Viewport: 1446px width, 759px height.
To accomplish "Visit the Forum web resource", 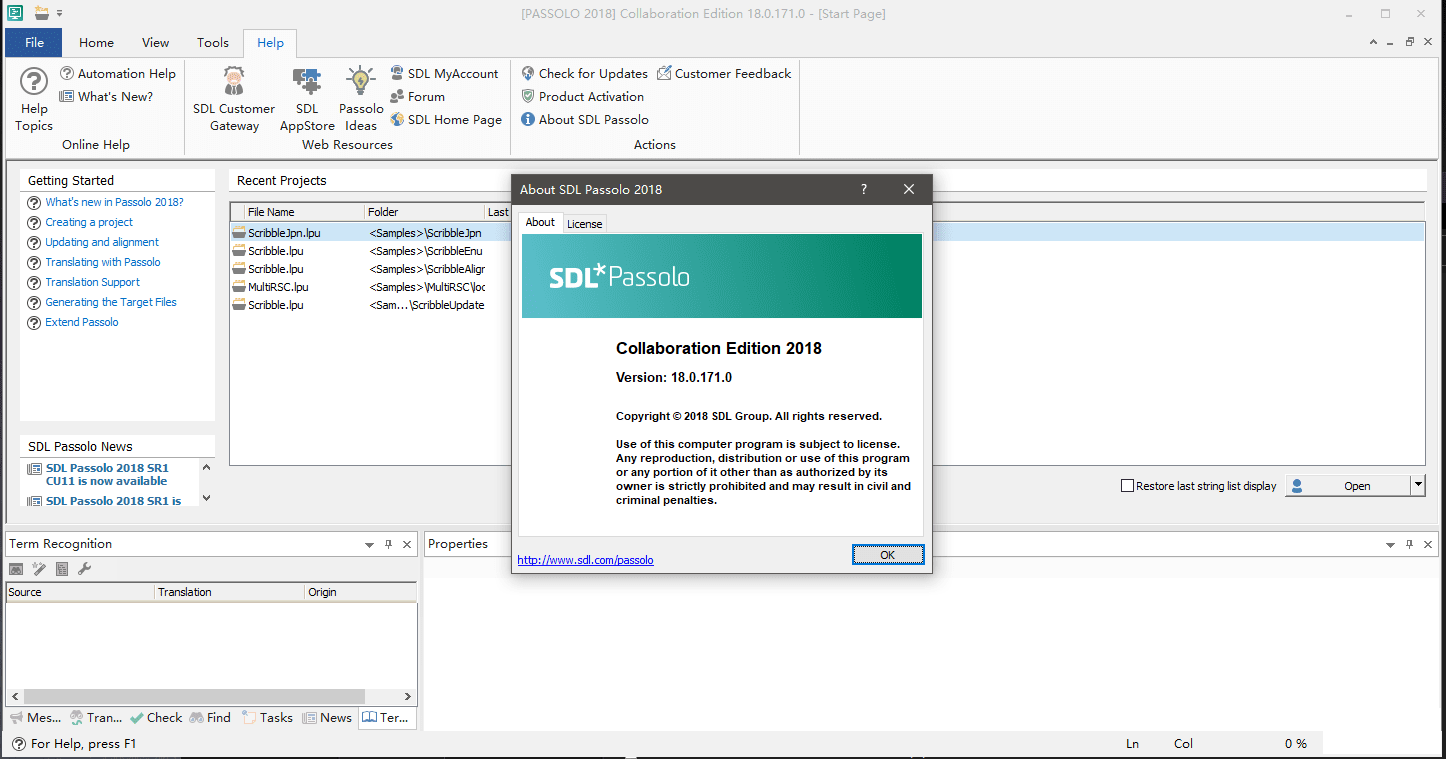I will [417, 96].
